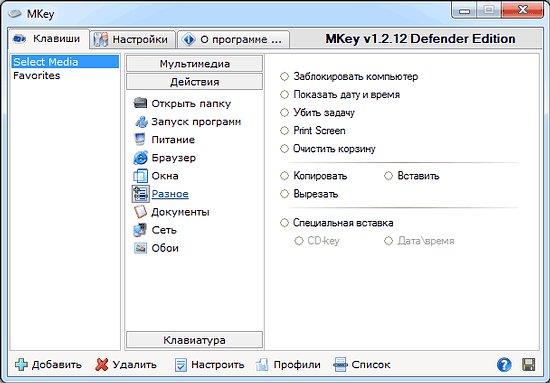Click the MKey title bar app icon
The height and width of the screenshot is (383, 550).
[x=15, y=14]
